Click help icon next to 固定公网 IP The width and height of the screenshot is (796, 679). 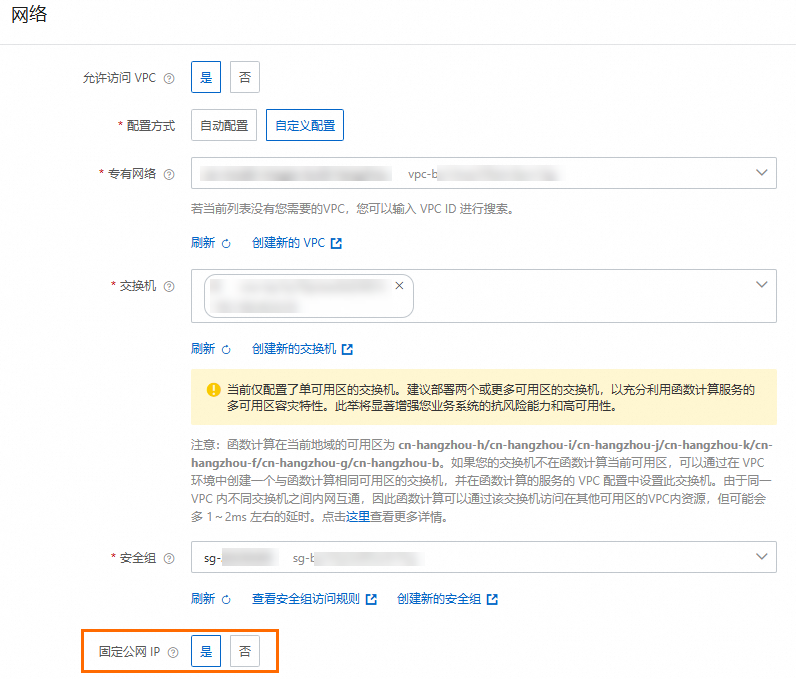(x=173, y=653)
